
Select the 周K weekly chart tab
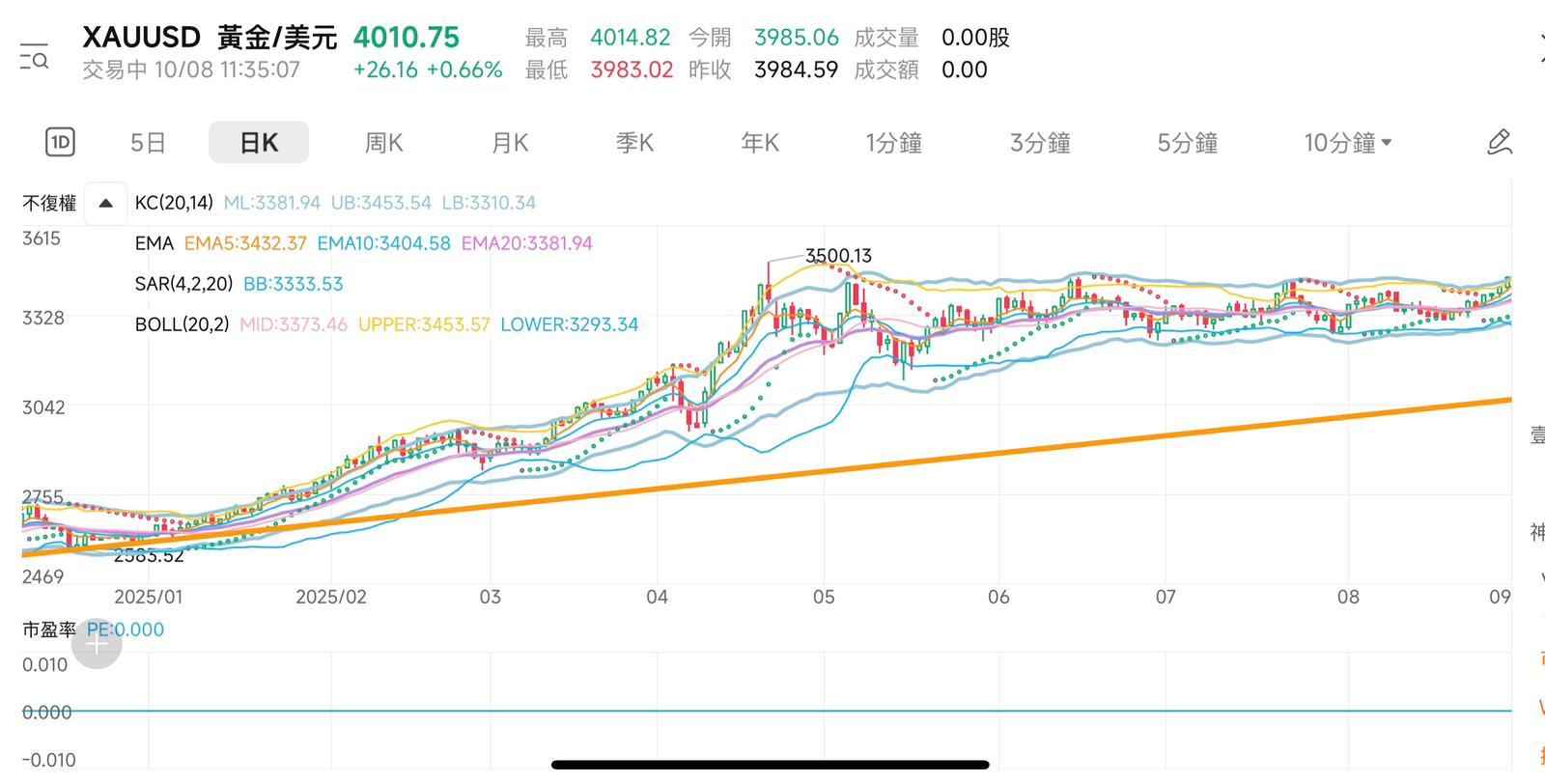[x=383, y=143]
